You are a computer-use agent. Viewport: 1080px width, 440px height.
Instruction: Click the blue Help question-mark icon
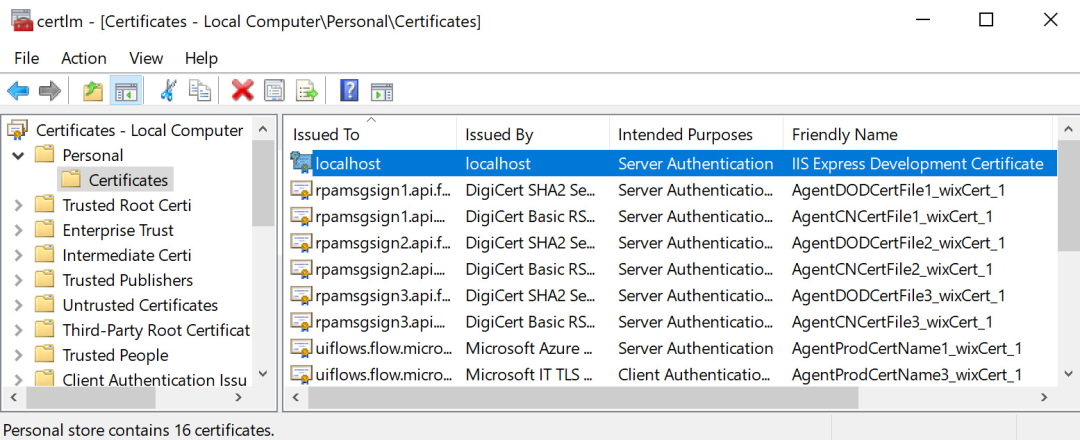tap(349, 90)
